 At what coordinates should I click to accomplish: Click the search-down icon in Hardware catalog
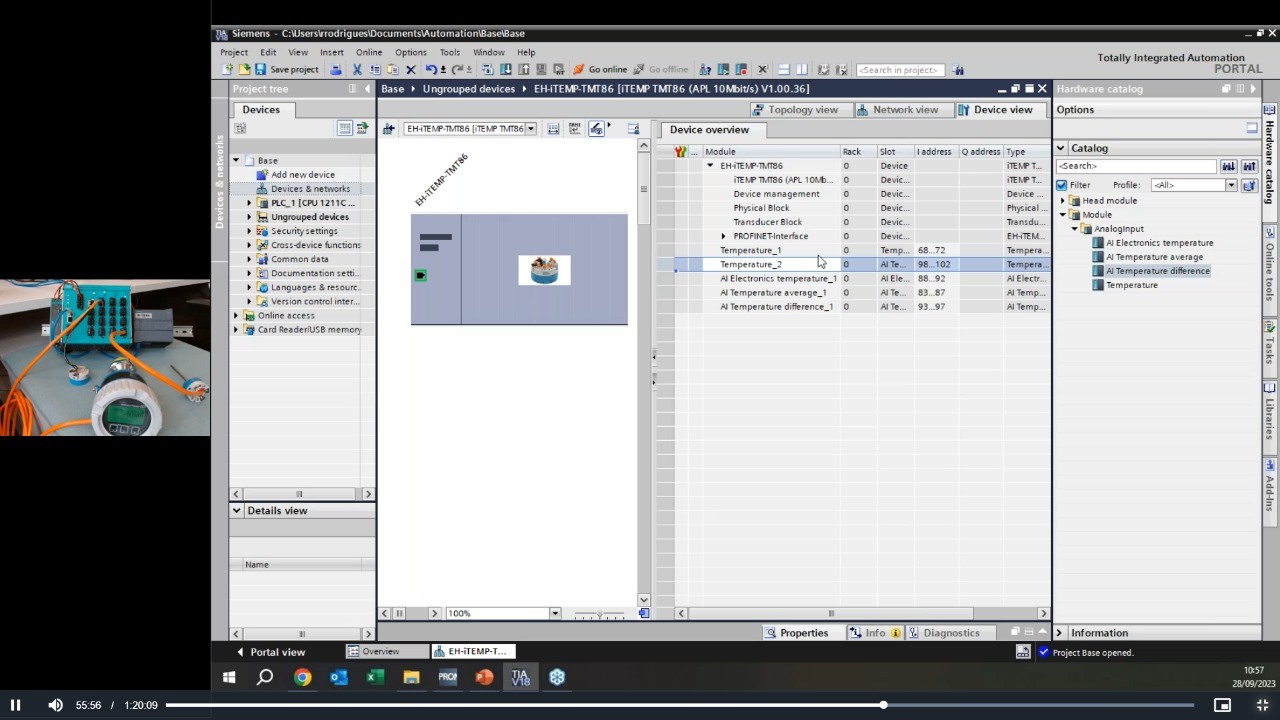(x=1228, y=166)
